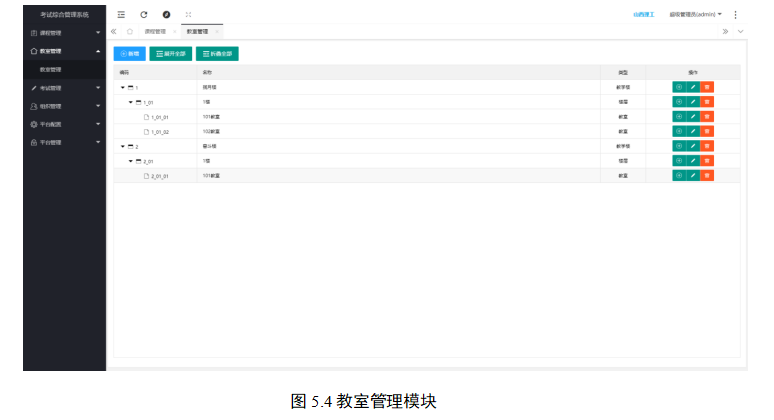
Task: Delete row 2_01_01 with trash icon
Action: pos(707,176)
